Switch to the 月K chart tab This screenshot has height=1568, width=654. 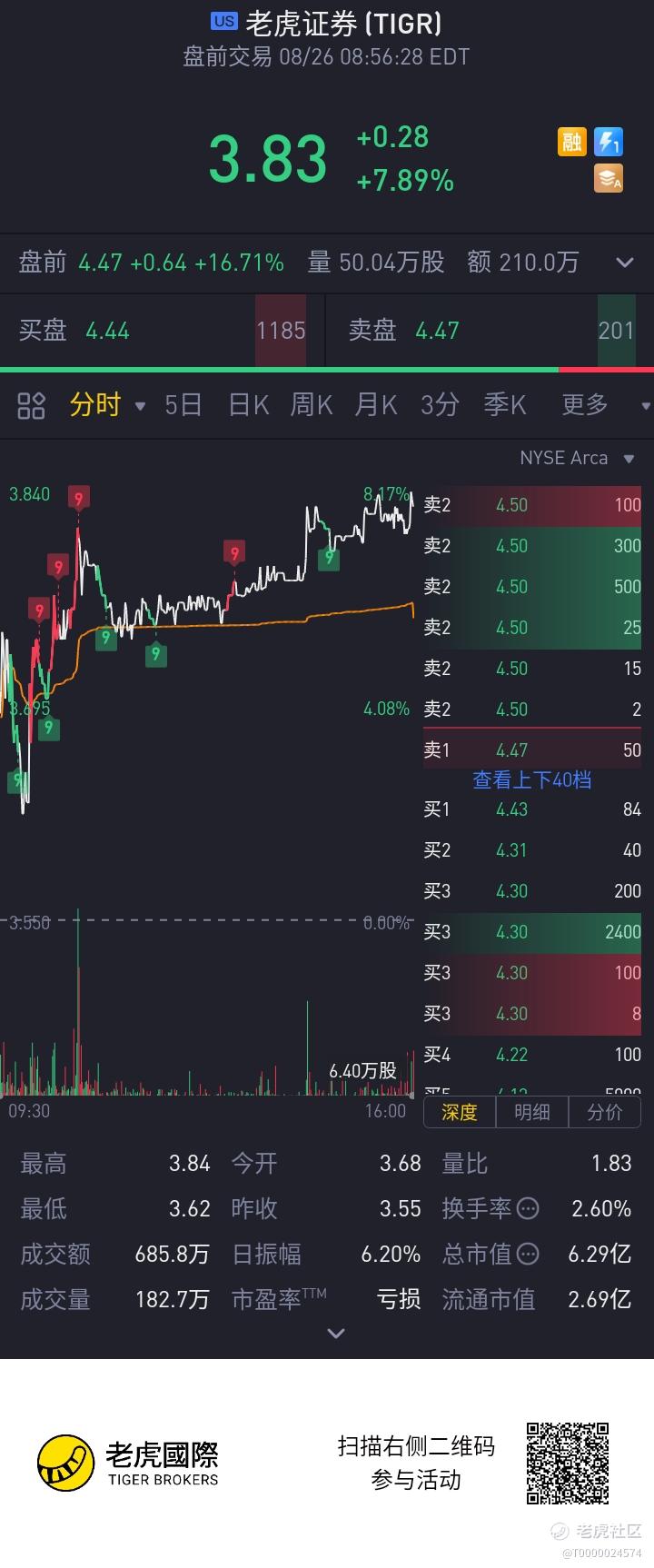pyautogui.click(x=376, y=404)
